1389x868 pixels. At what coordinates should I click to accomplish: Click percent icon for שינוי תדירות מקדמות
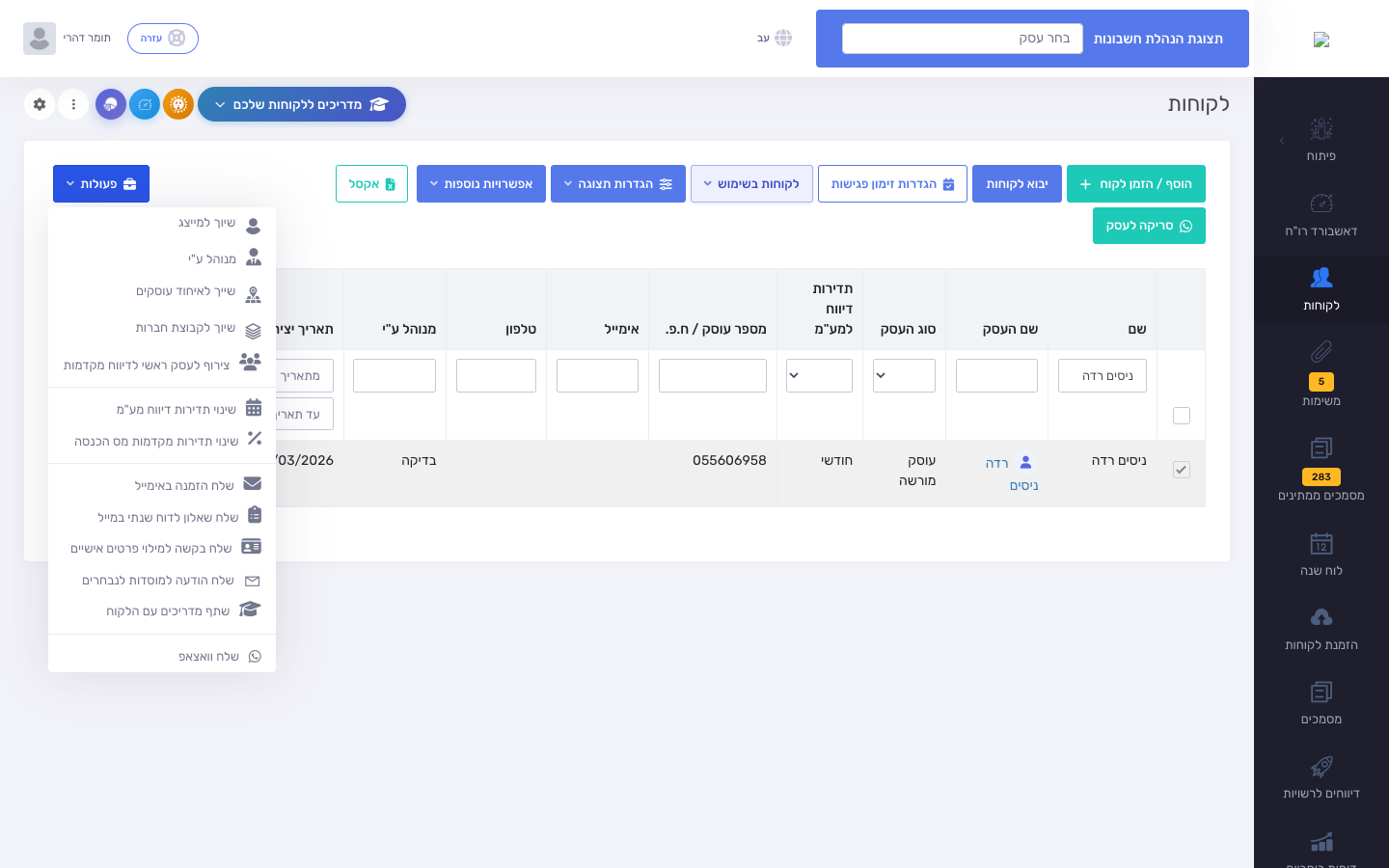coord(255,438)
